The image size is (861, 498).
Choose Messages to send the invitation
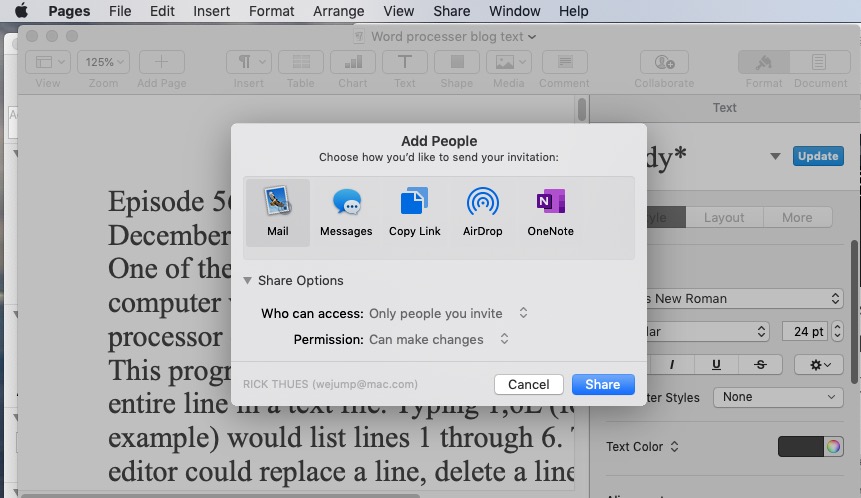pos(346,212)
